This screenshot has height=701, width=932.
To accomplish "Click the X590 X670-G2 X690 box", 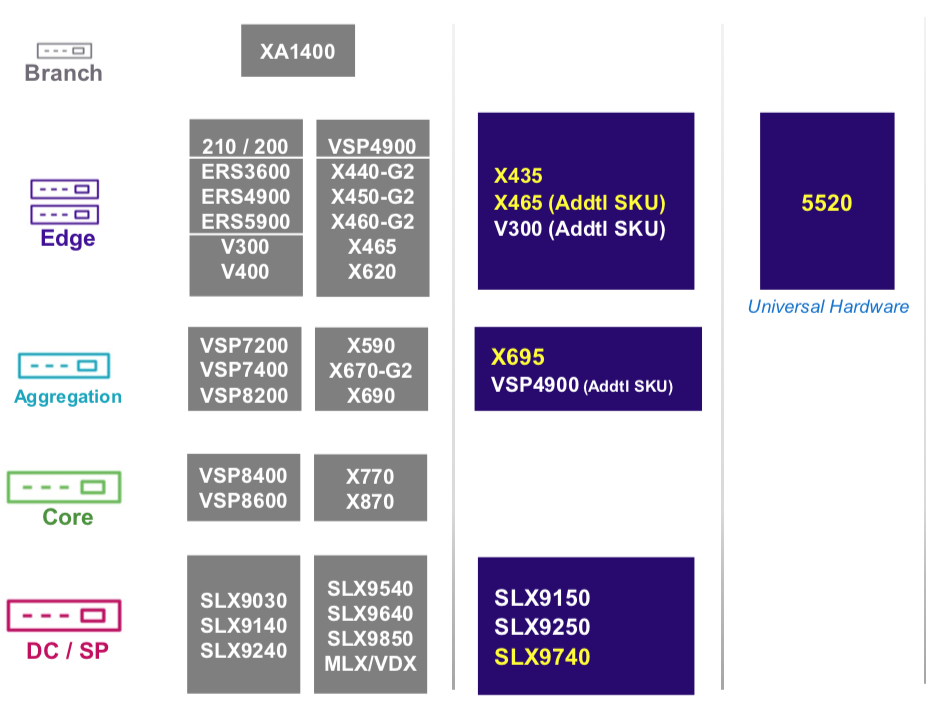I will point(371,369).
